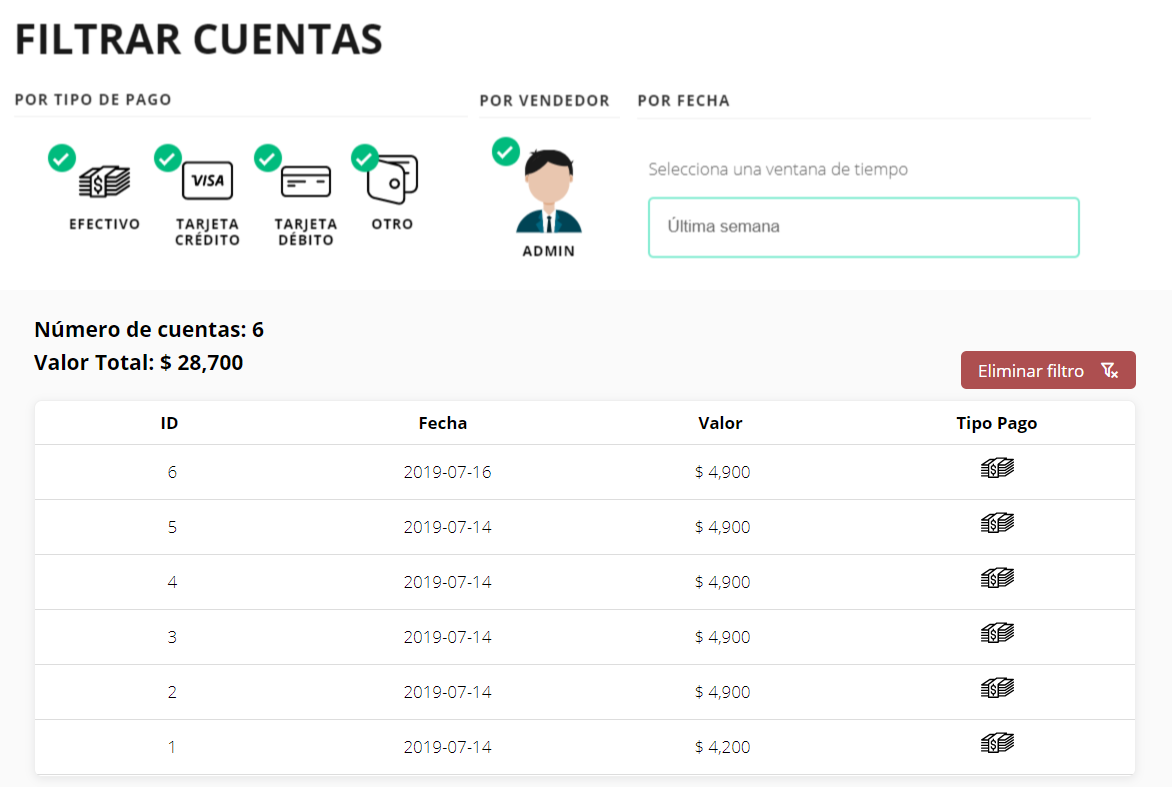Click the $ 4,900 value in row 5
The width and height of the screenshot is (1172, 792).
(x=722, y=528)
